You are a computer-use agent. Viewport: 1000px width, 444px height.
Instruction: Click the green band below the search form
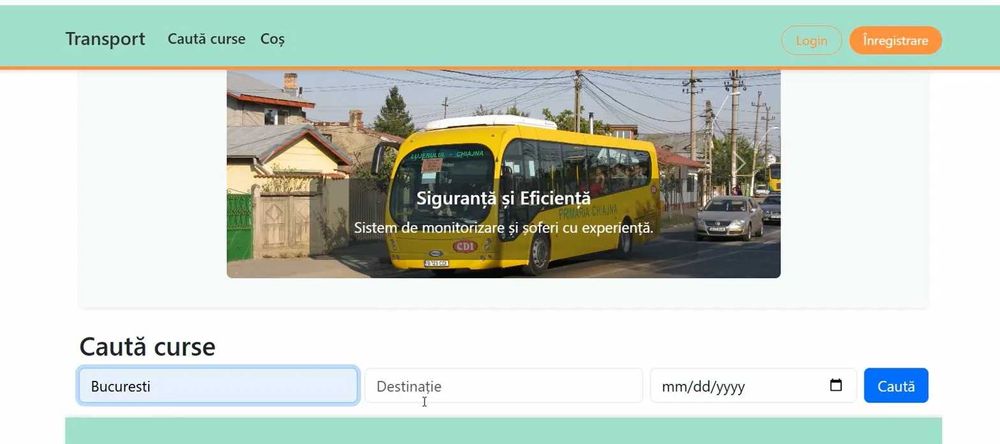click(x=503, y=431)
